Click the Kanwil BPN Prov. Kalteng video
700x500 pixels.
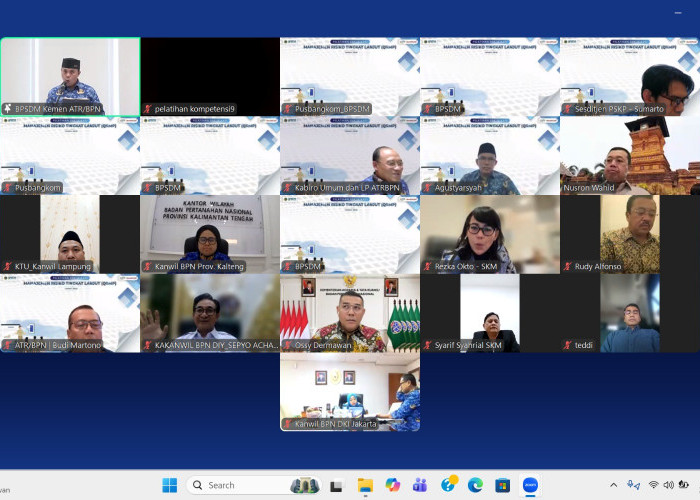click(x=210, y=233)
